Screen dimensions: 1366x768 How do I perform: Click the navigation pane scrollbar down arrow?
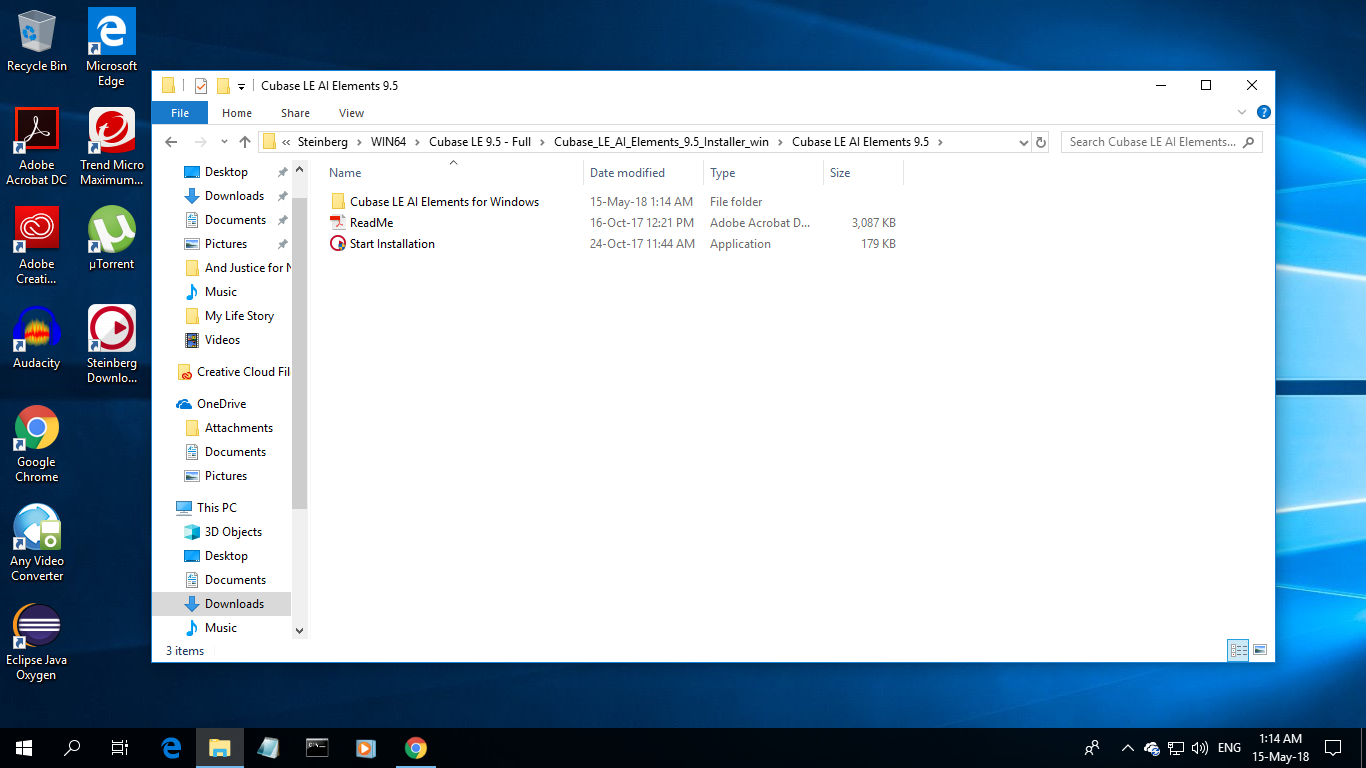[x=299, y=631]
